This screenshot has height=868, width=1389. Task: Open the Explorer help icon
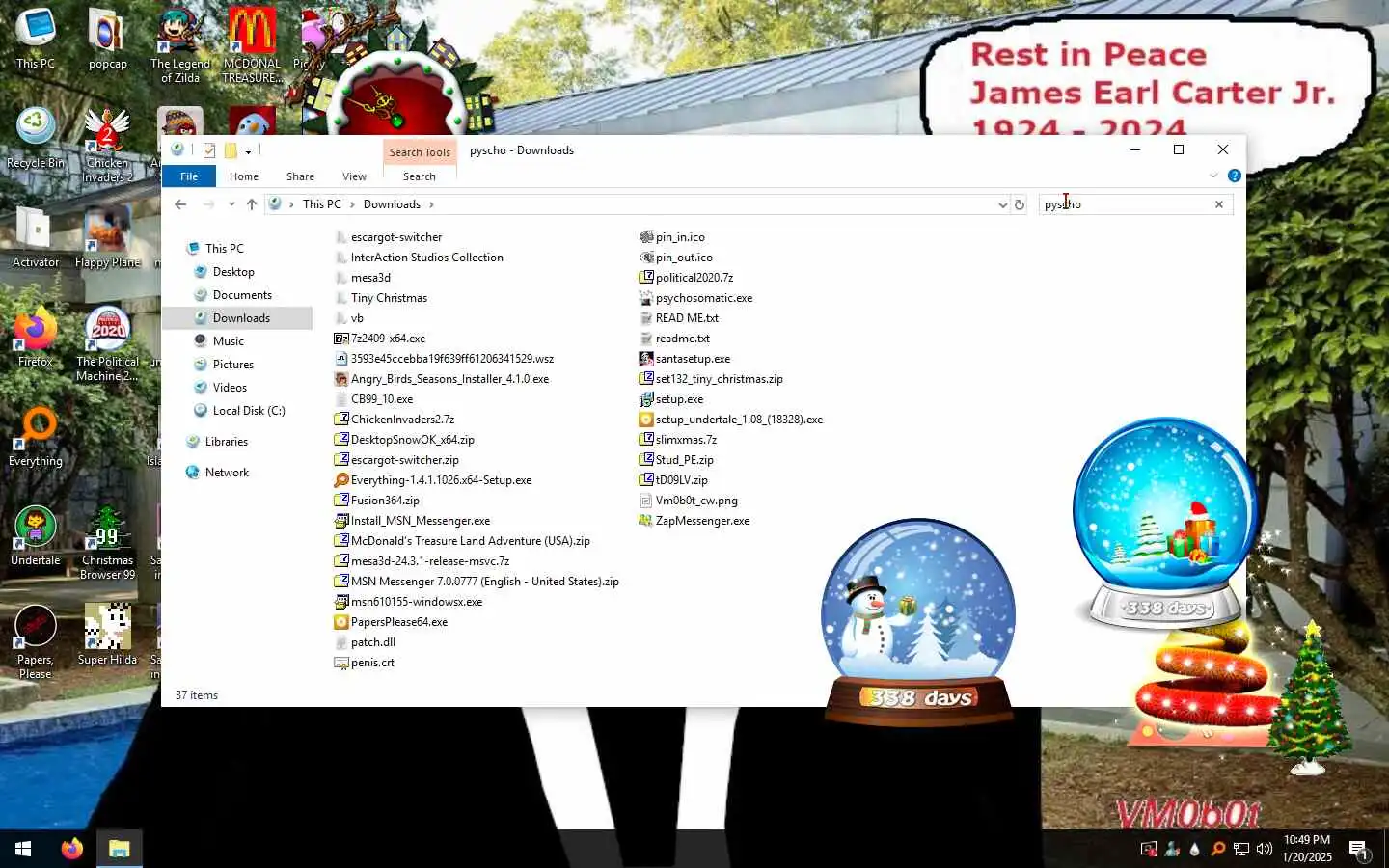1234,176
